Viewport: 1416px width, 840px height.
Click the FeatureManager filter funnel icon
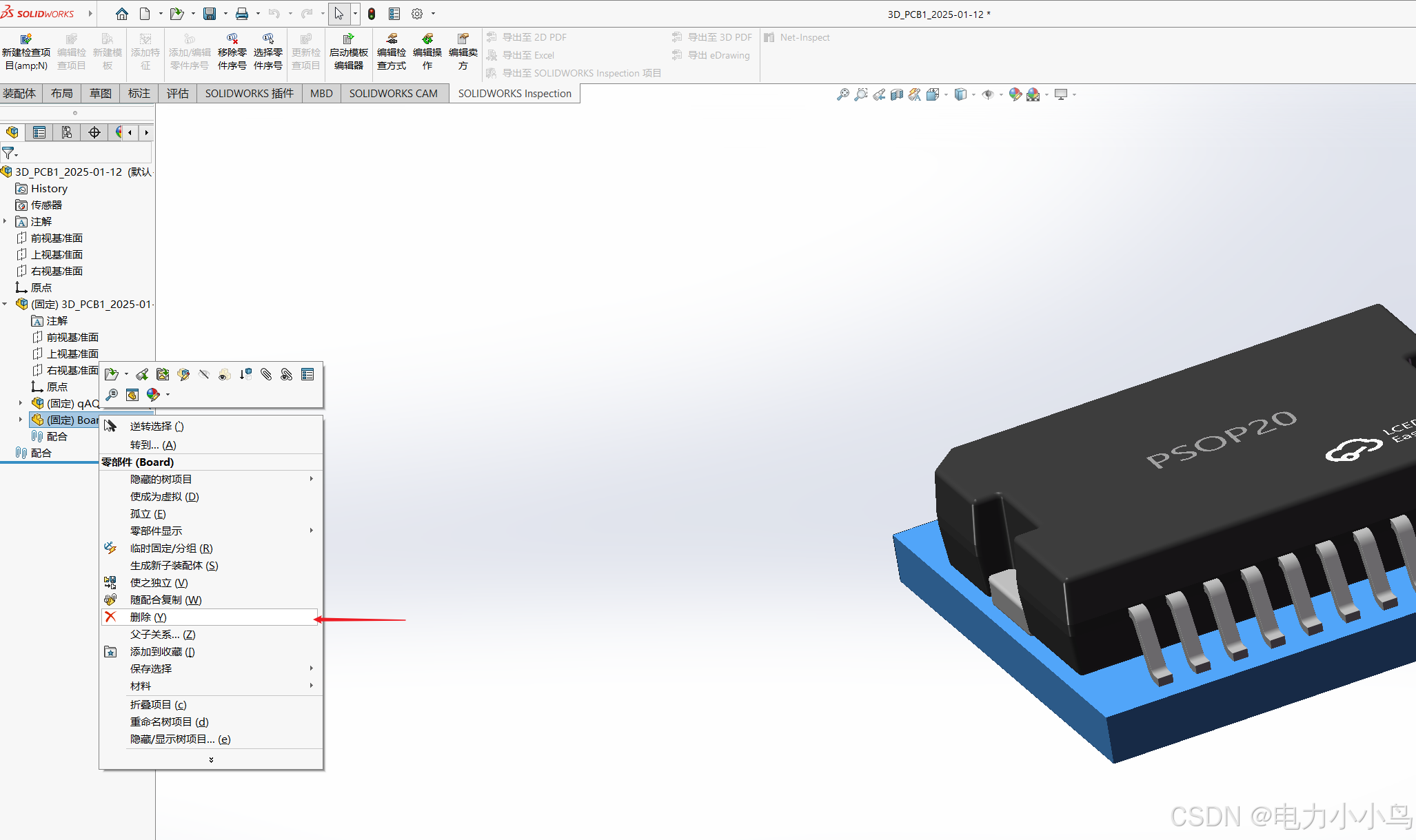(x=8, y=153)
